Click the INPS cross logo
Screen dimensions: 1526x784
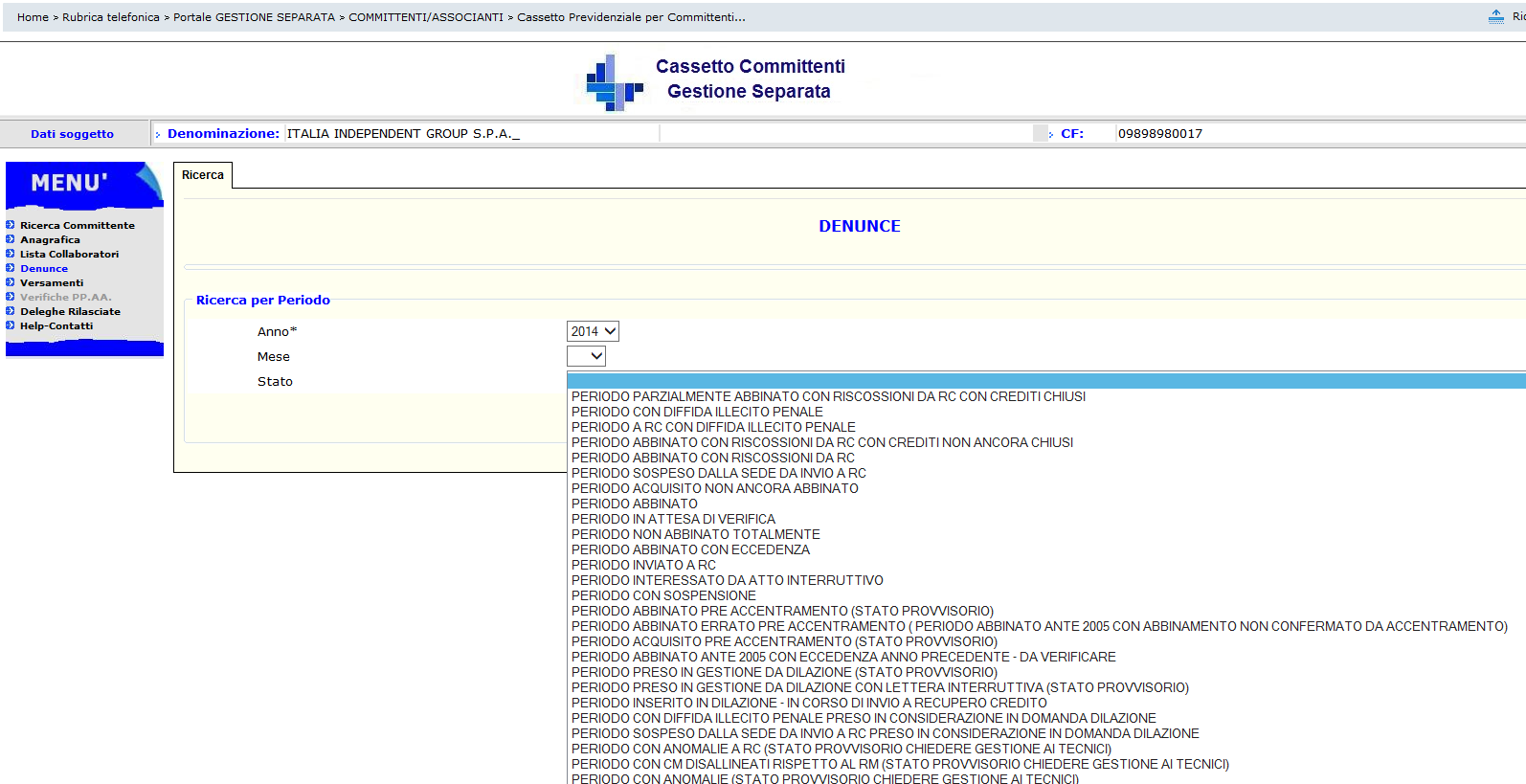[x=614, y=82]
